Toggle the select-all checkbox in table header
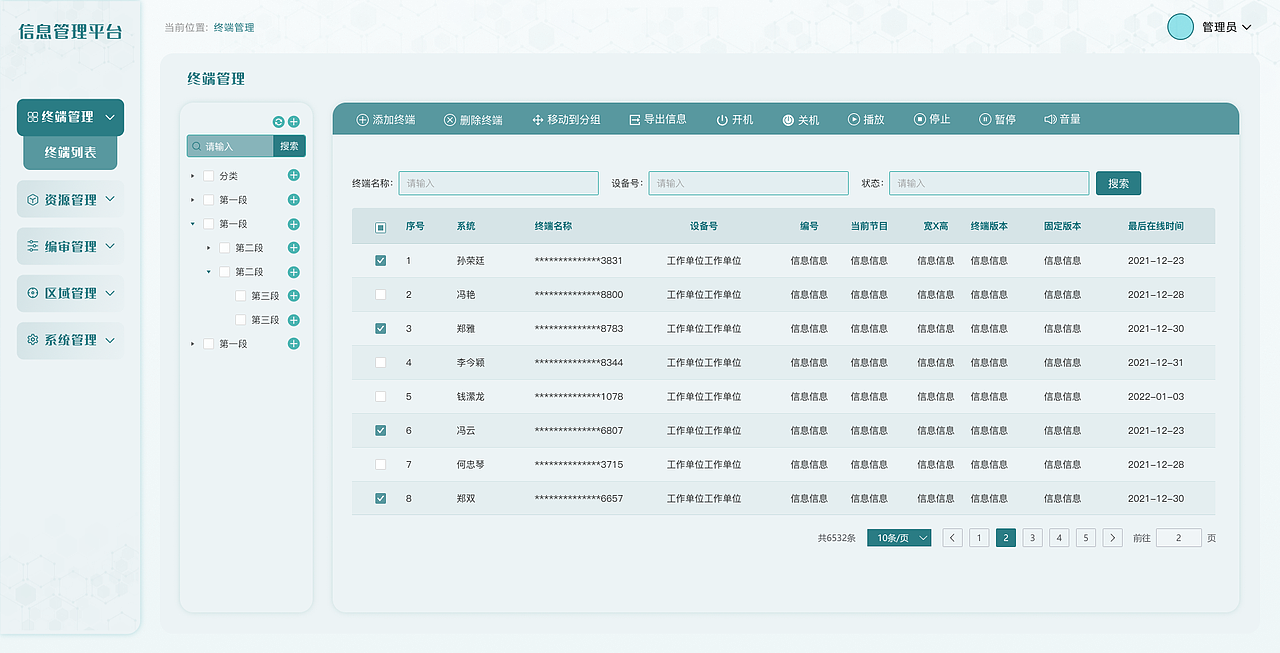1280x653 pixels. coord(380,226)
